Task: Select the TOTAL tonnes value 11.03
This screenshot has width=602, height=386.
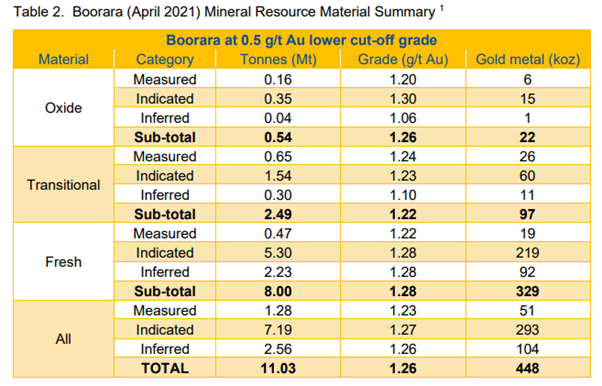Action: point(278,368)
